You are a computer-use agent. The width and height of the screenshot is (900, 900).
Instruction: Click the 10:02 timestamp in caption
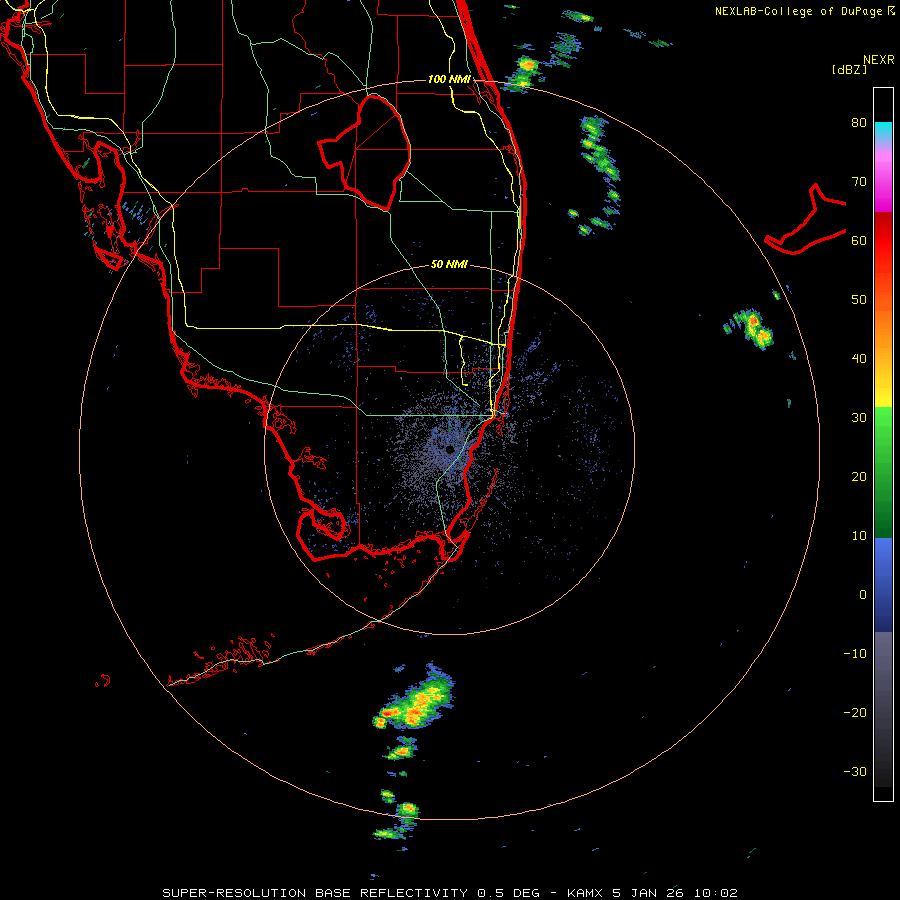[x=715, y=893]
